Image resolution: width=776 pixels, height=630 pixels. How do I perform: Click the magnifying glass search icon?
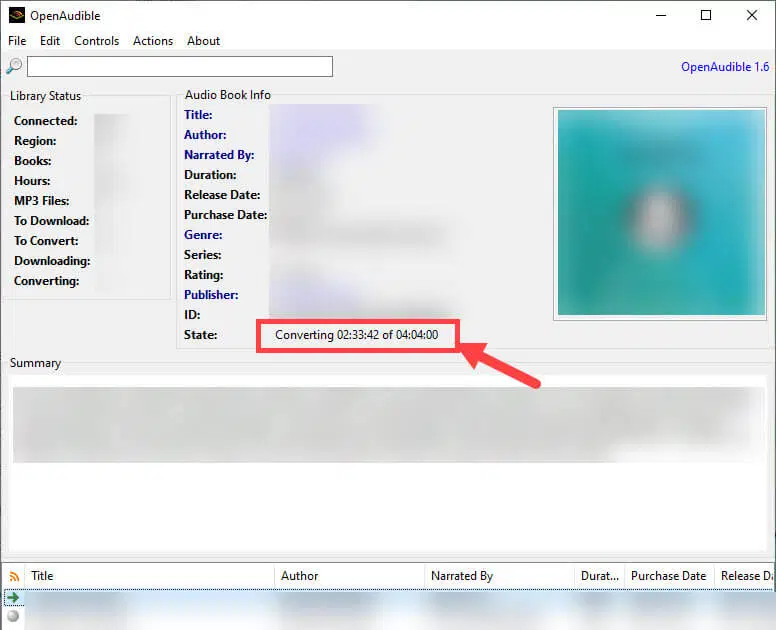(x=14, y=66)
